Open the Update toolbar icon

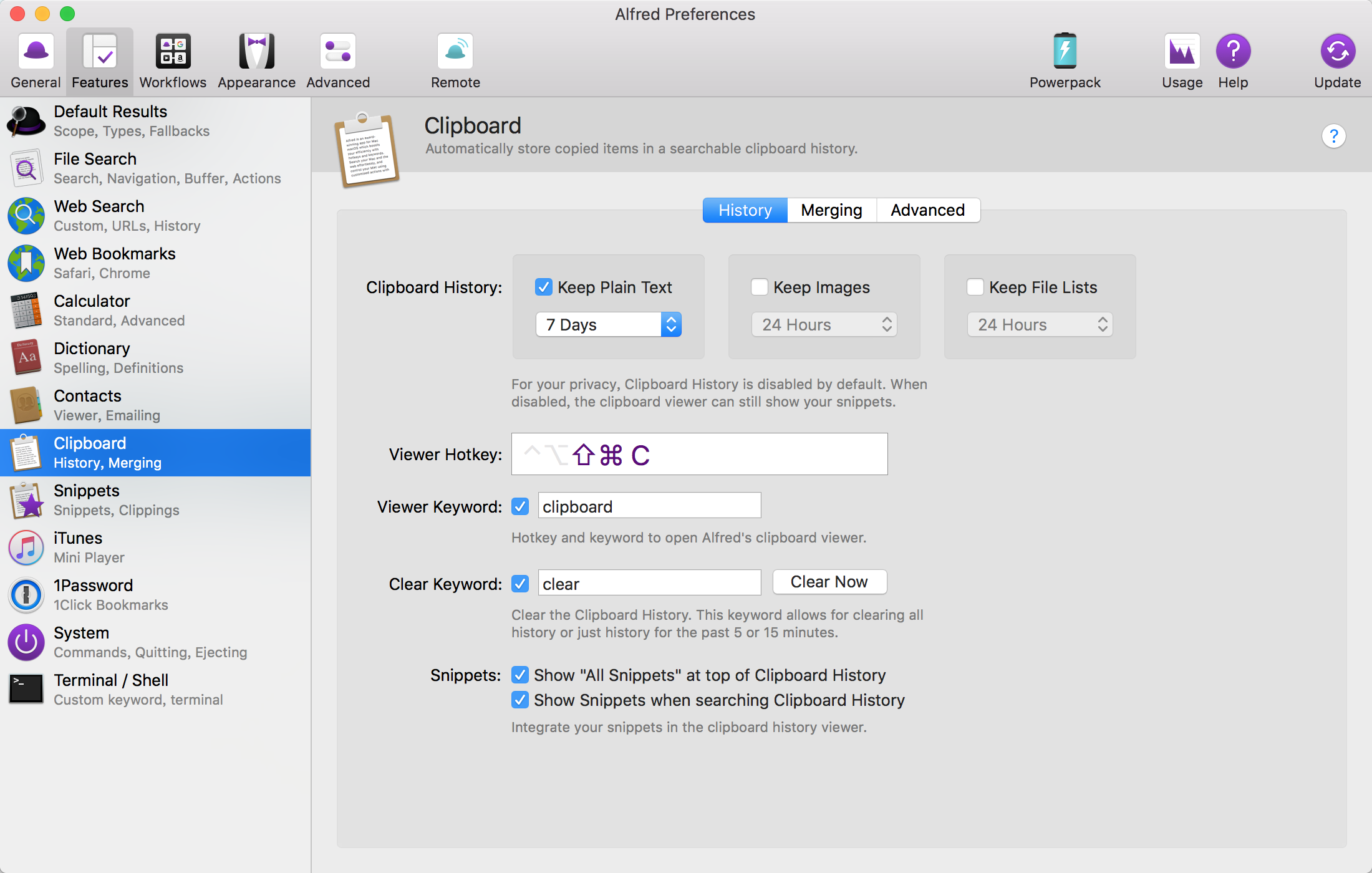tap(1338, 51)
